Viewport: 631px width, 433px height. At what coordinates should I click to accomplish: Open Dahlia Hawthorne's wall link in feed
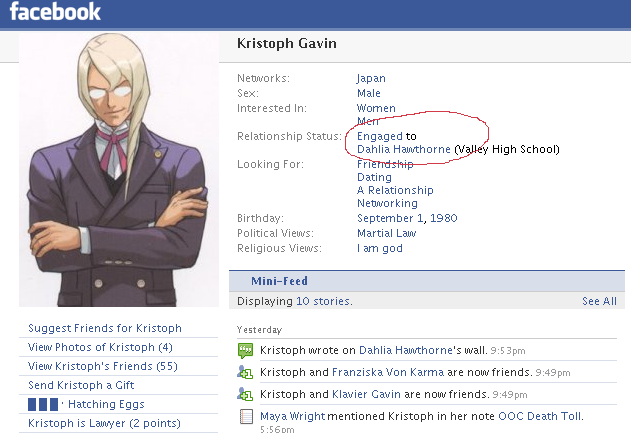406,351
